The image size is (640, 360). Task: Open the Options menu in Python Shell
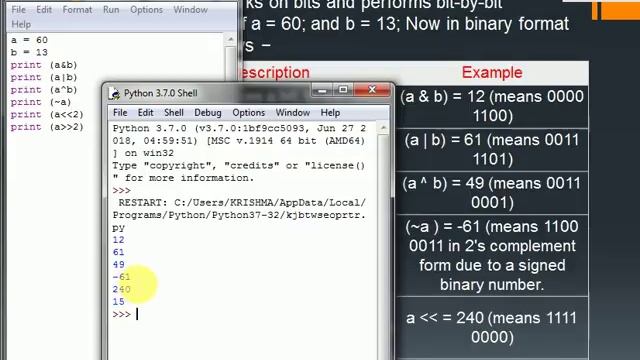249,113
